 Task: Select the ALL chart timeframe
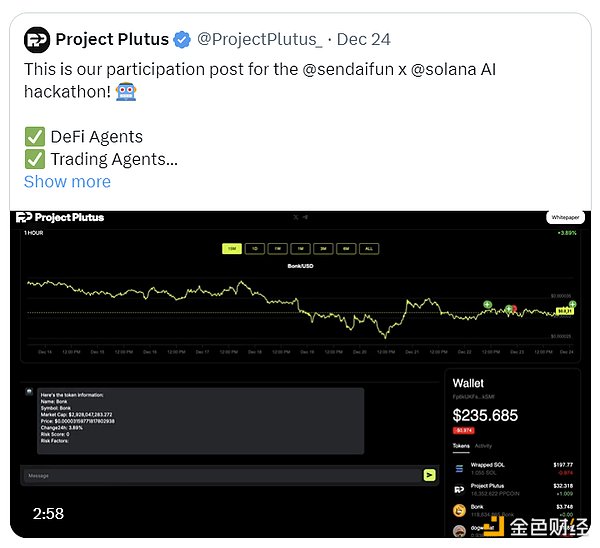tap(368, 248)
